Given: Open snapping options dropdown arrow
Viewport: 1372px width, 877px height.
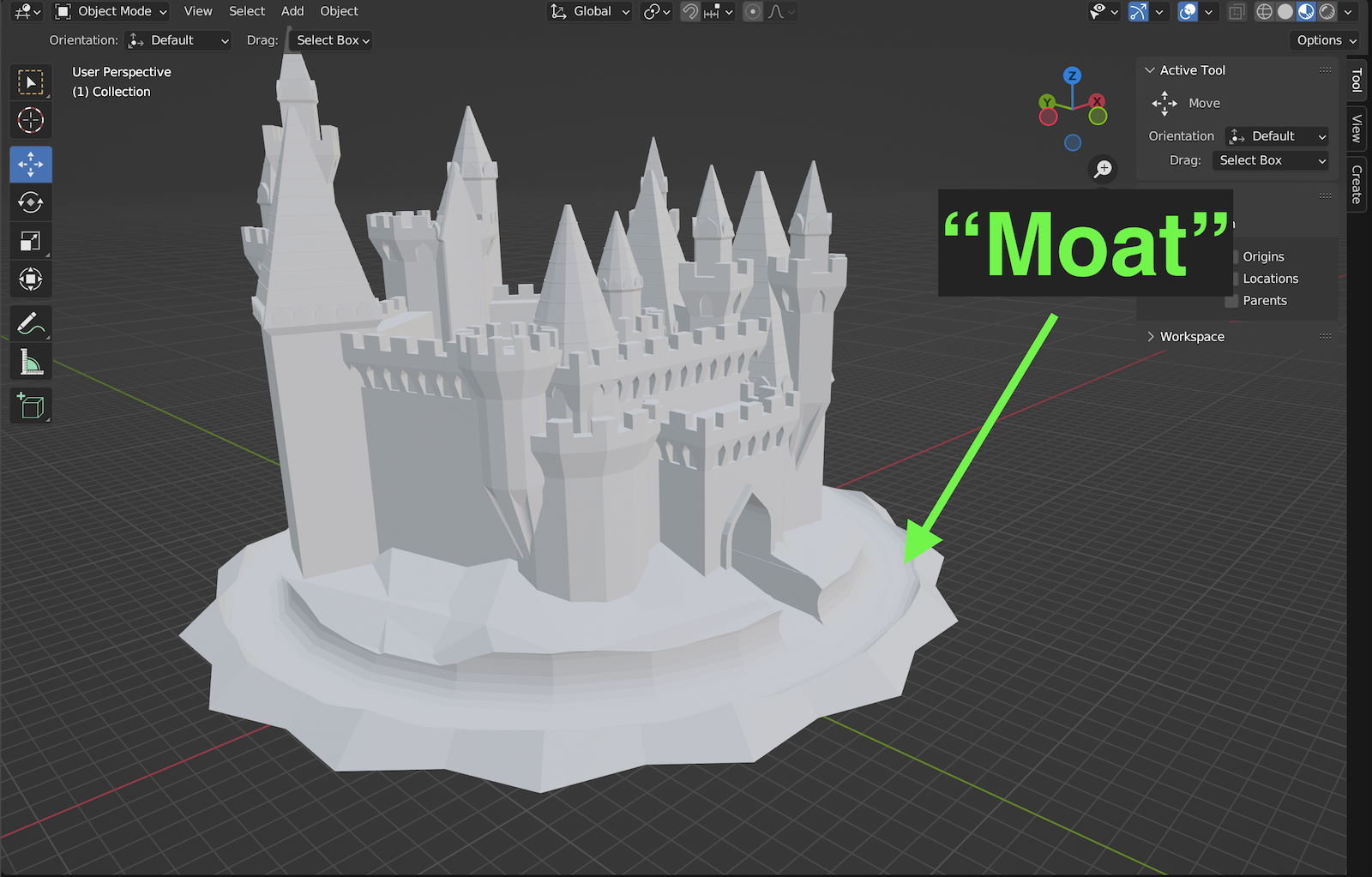Looking at the screenshot, I should 729,11.
